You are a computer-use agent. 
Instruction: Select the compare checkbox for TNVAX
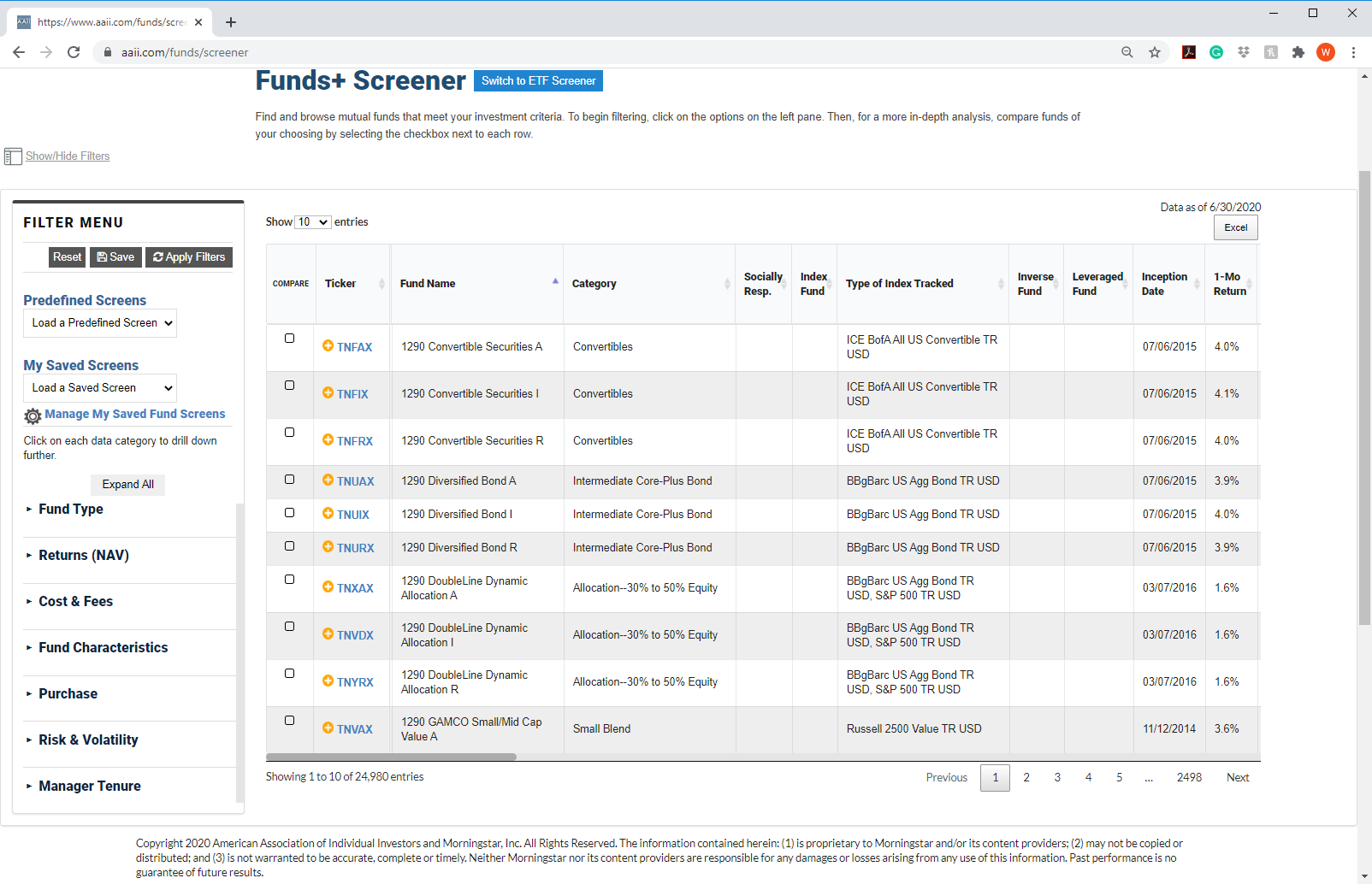289,721
